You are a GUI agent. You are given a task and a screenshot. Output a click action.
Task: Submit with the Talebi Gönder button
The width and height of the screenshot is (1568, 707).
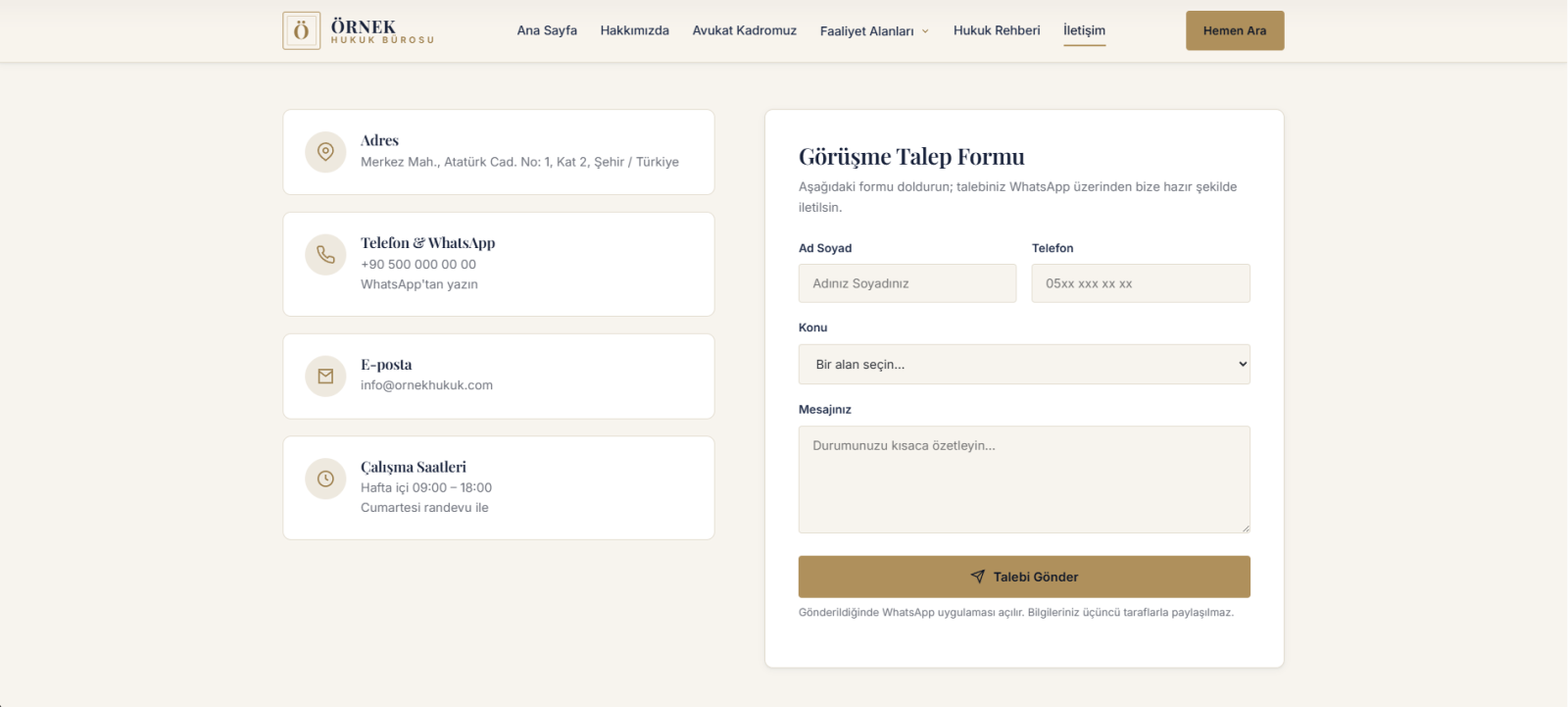[x=1024, y=577]
